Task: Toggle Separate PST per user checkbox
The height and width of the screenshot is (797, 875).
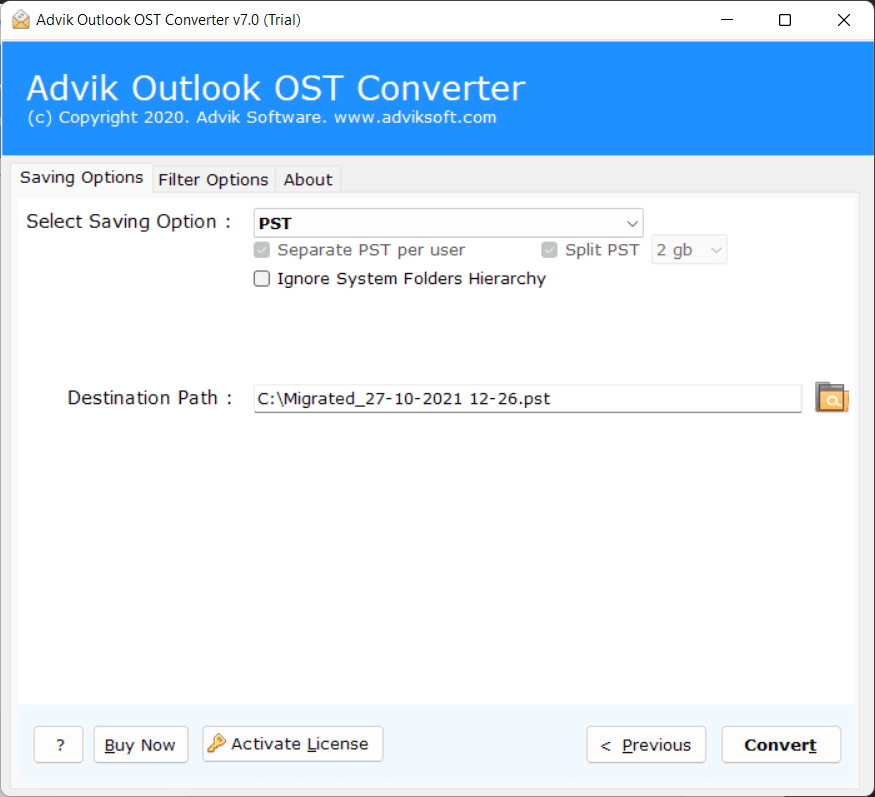Action: [x=262, y=249]
